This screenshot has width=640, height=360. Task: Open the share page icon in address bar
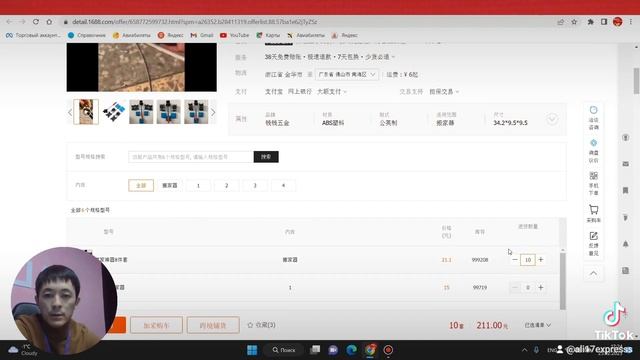point(560,22)
